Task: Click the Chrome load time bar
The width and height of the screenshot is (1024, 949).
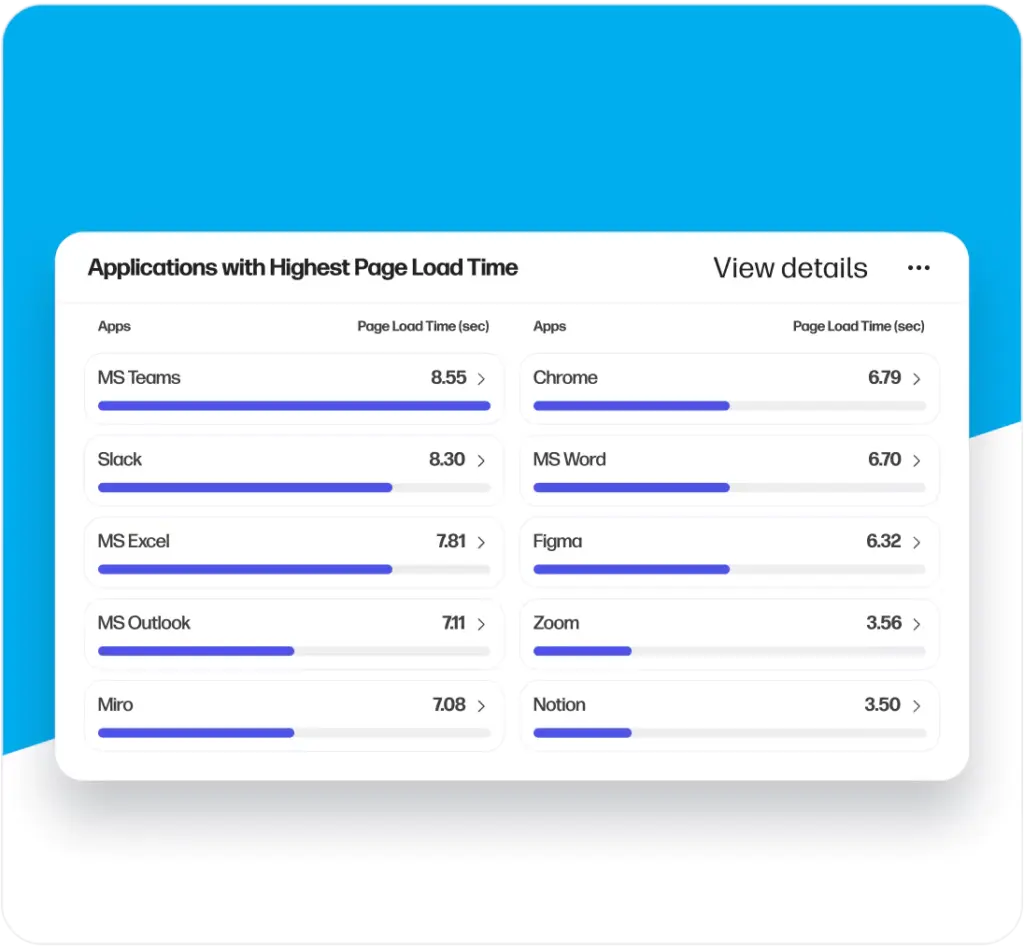Action: point(729,406)
